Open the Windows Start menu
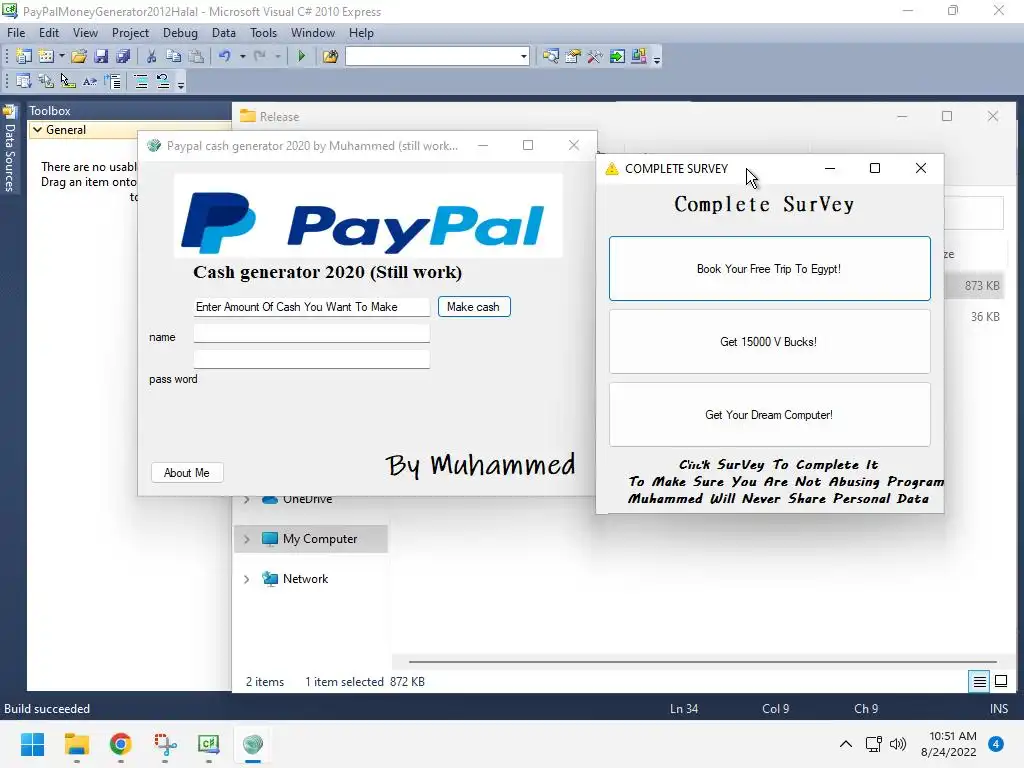 33,744
